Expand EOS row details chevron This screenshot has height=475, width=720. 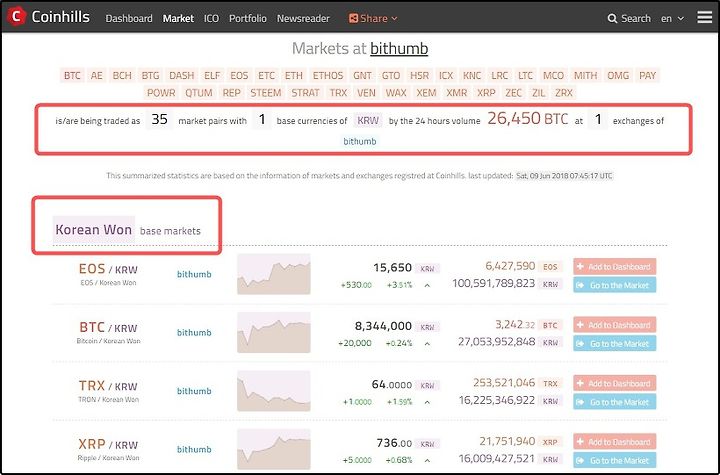tap(427, 285)
